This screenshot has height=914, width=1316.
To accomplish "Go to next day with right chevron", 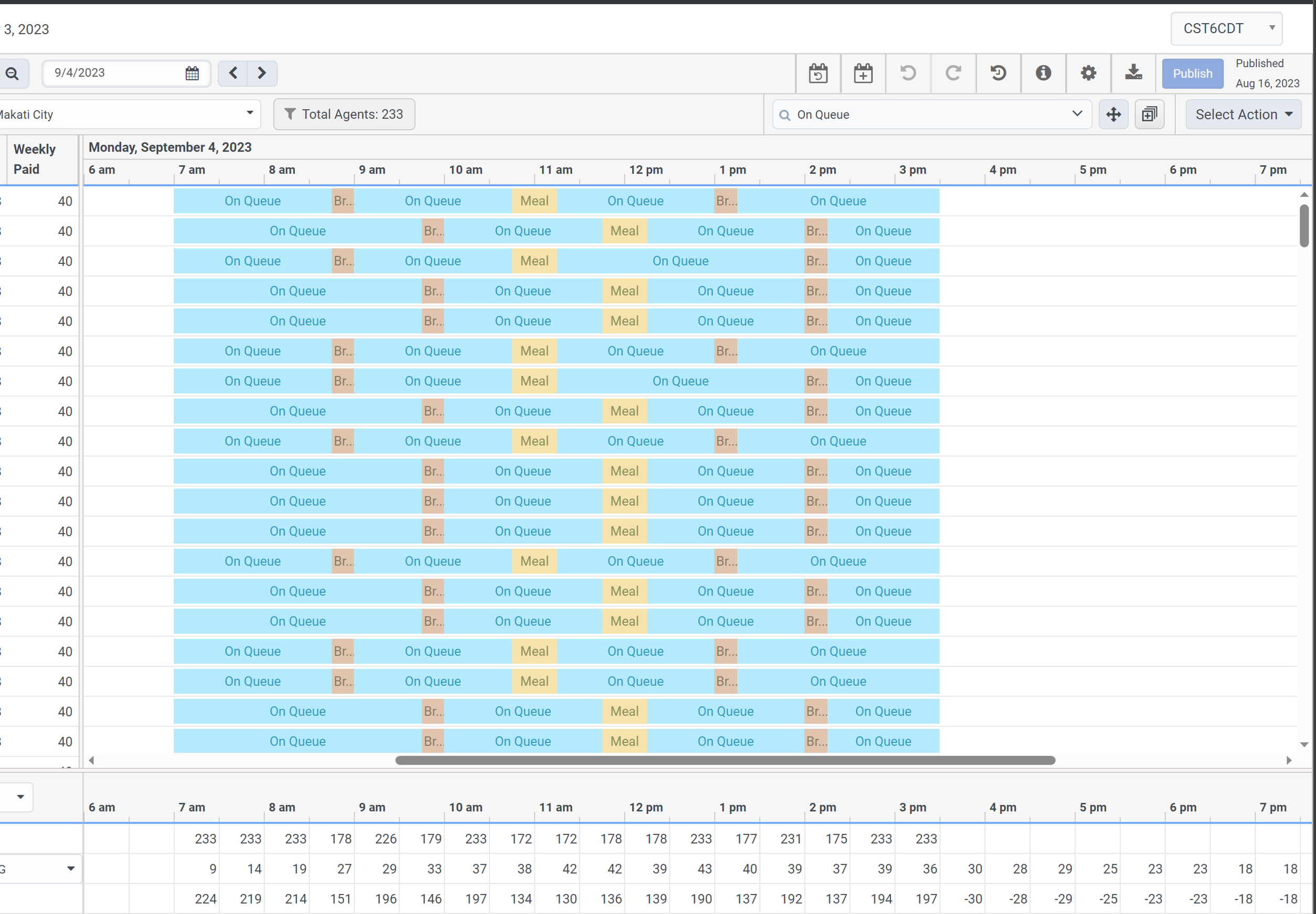I will (x=262, y=73).
